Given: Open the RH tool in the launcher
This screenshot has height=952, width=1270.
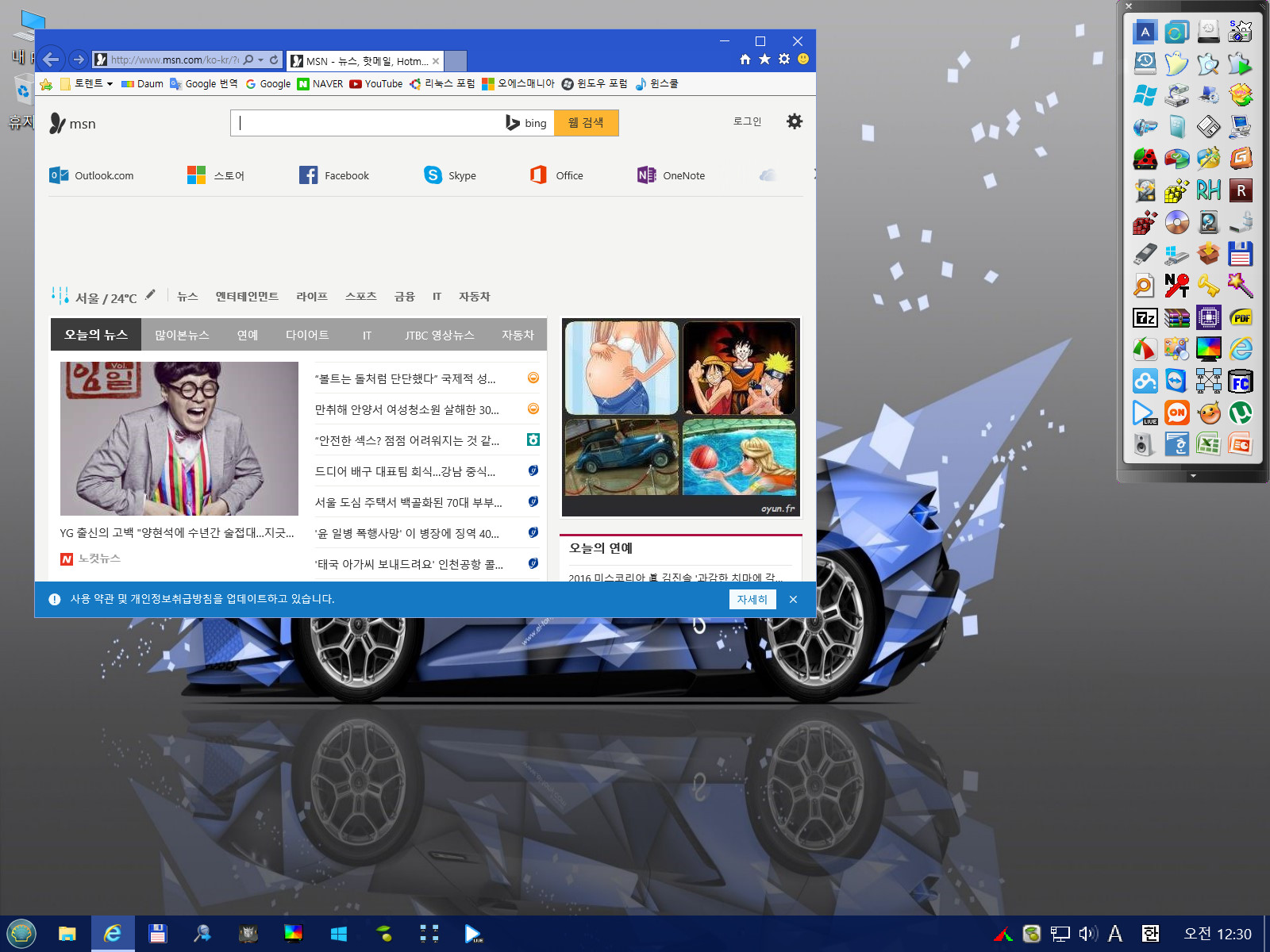Looking at the screenshot, I should (1208, 190).
